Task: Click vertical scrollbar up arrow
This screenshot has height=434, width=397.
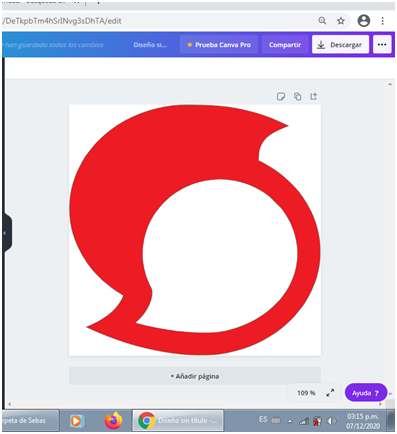Action: (390, 84)
